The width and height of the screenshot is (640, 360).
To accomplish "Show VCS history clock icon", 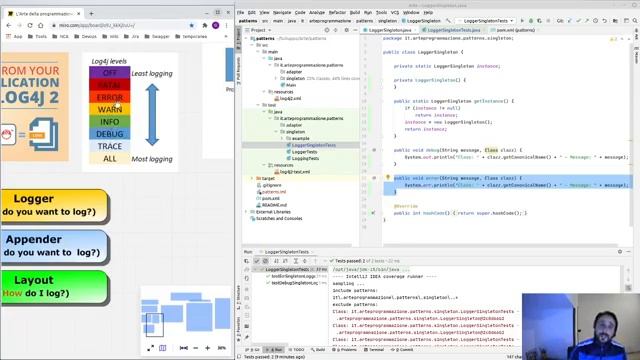I will [x=596, y=20].
